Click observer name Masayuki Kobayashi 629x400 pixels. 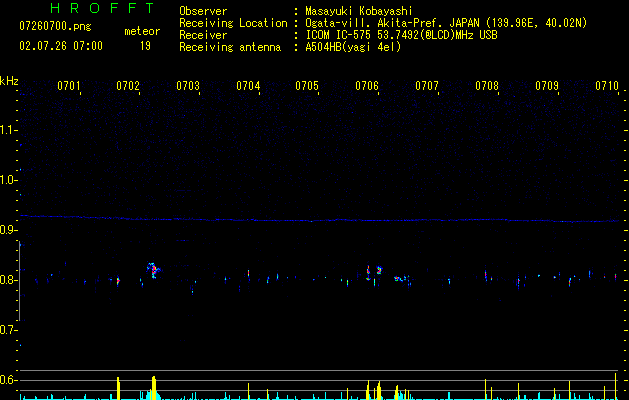pyautogui.click(x=359, y=11)
